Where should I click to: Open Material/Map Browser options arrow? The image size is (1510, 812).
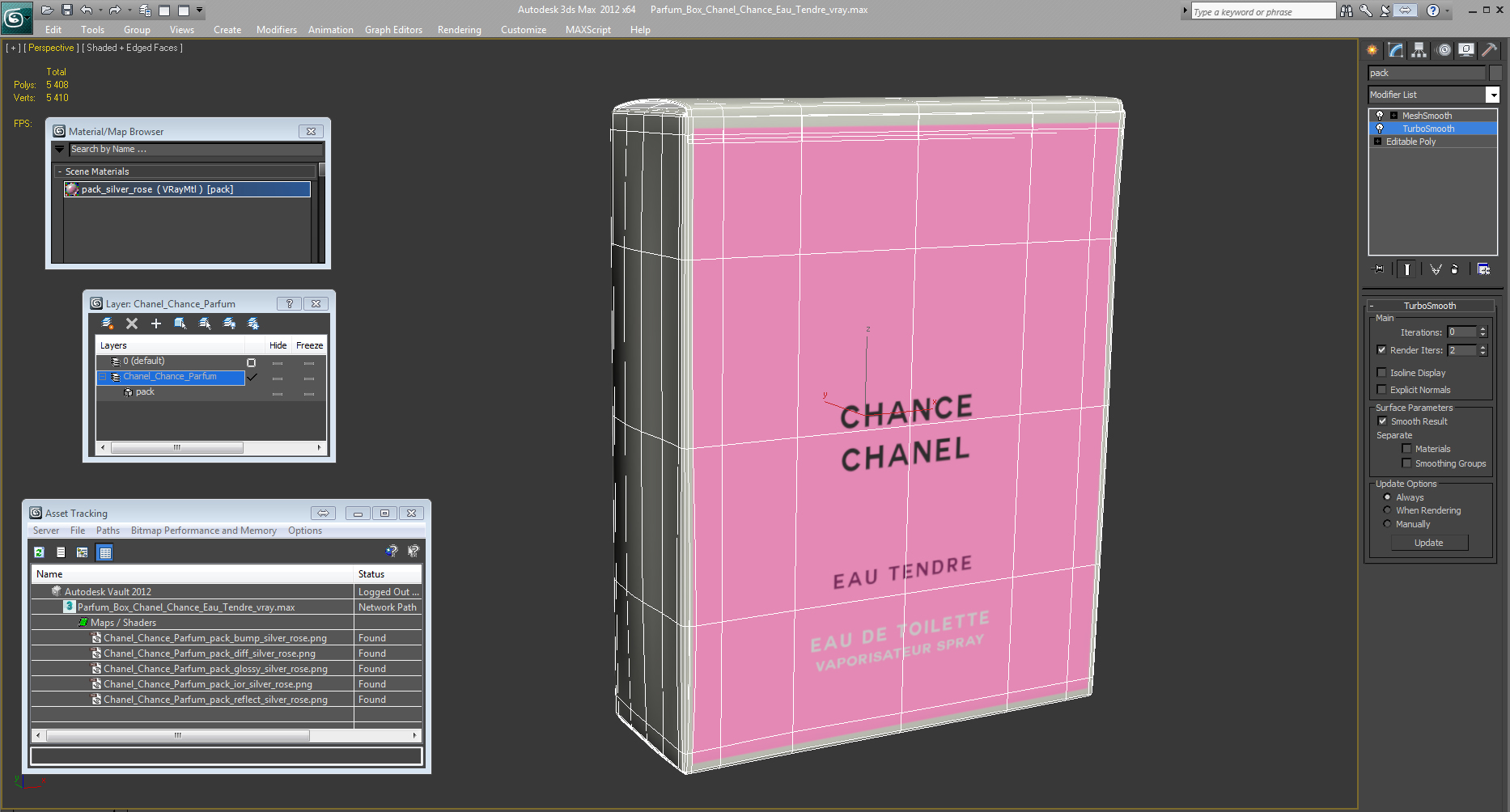(x=59, y=149)
